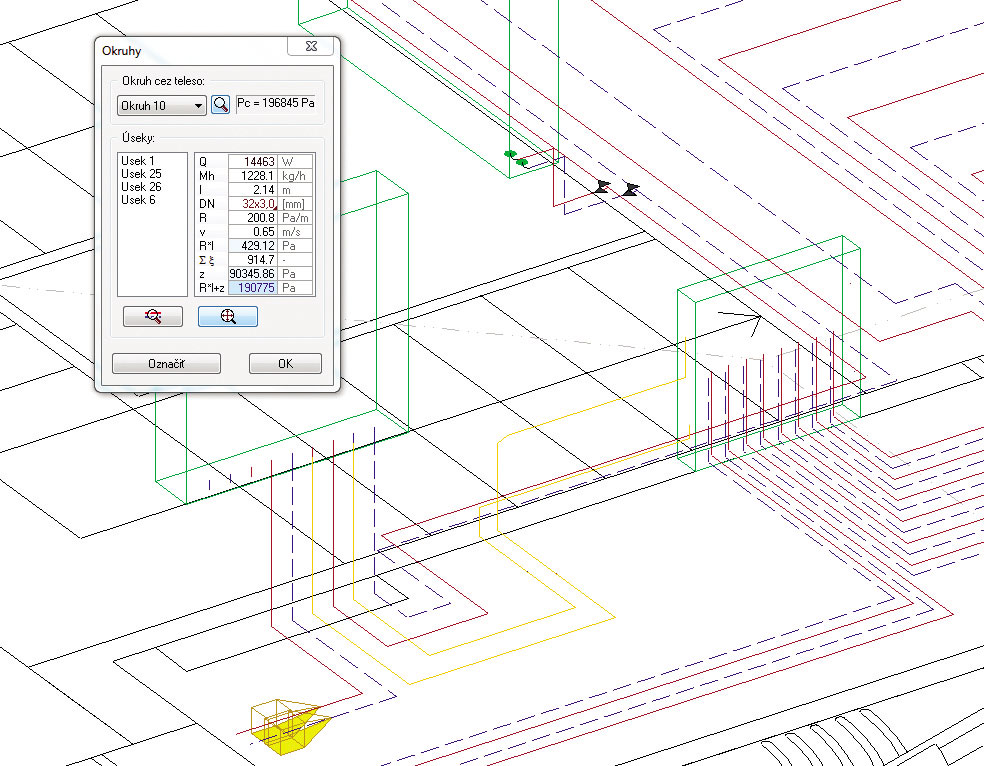Confirm with the OK button
984x766 pixels.
pyautogui.click(x=285, y=364)
